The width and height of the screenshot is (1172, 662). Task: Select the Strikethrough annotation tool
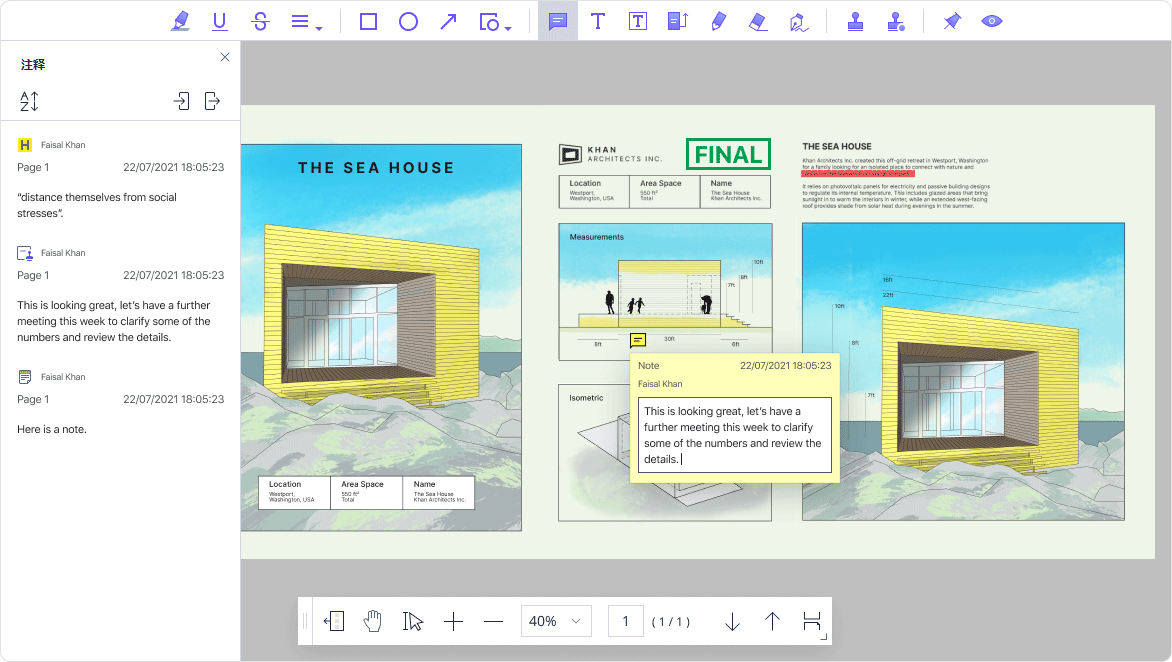click(x=260, y=21)
